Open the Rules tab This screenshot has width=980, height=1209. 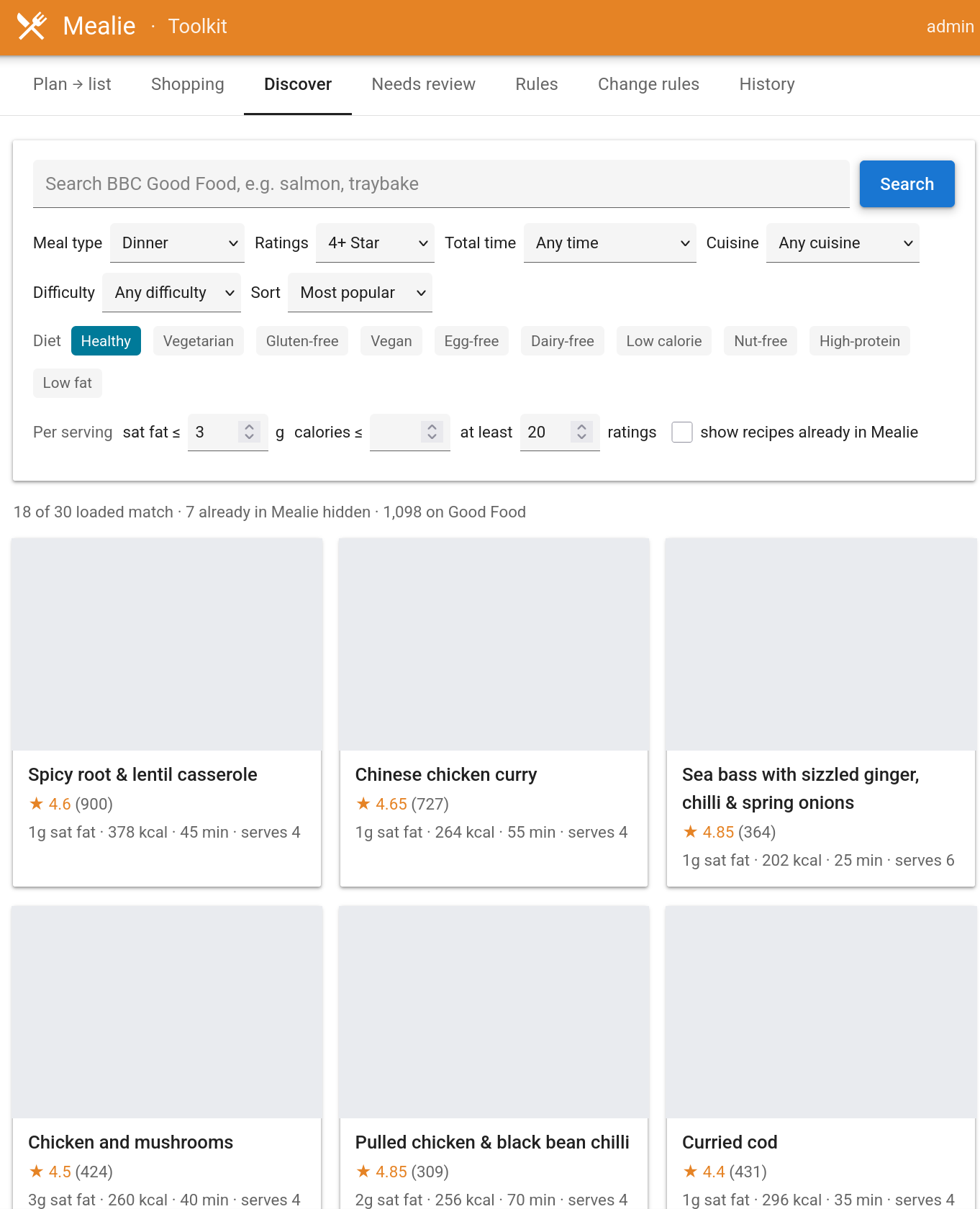tap(537, 84)
